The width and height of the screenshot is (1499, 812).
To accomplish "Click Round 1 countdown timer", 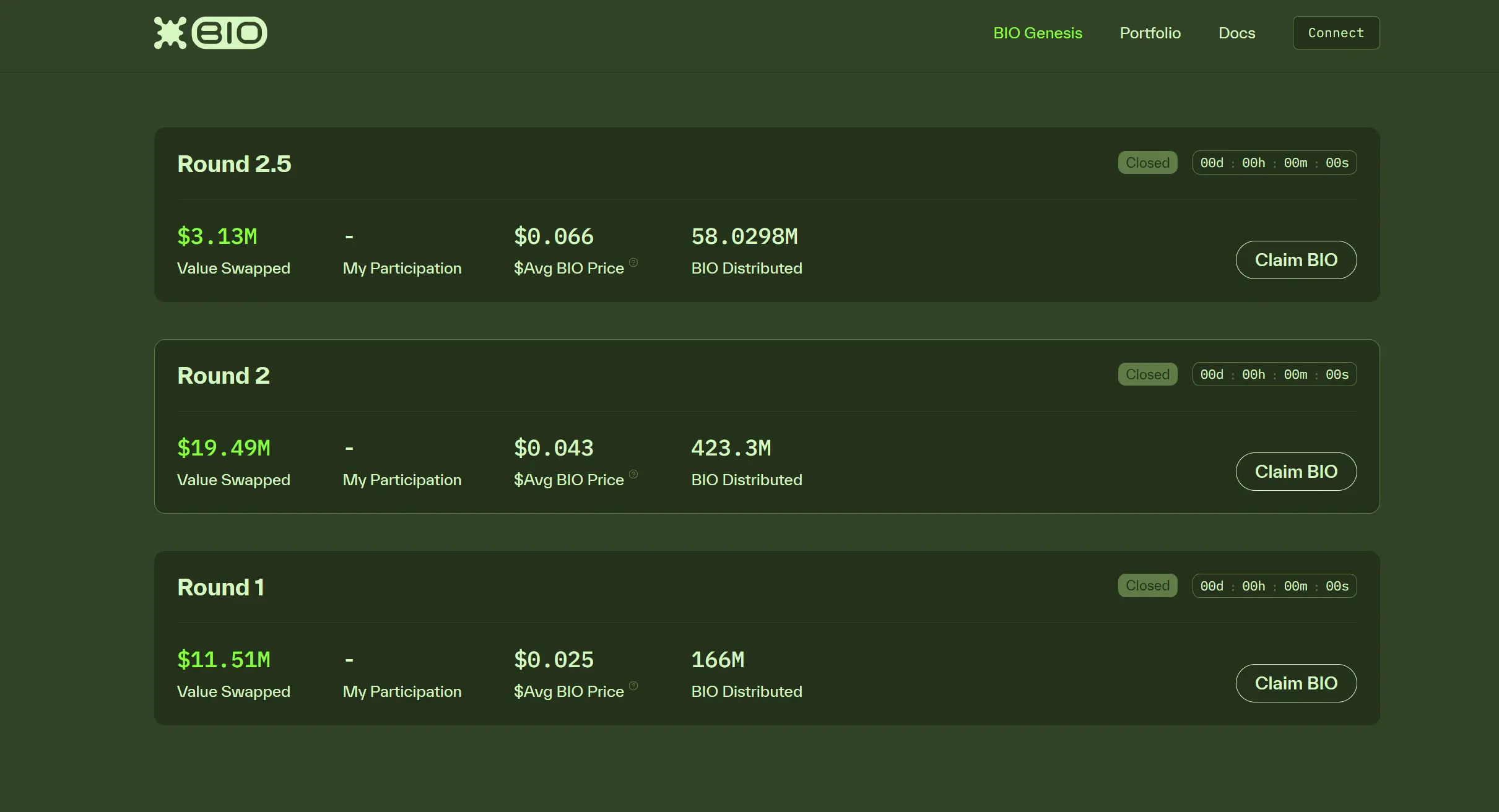I will click(x=1274, y=586).
